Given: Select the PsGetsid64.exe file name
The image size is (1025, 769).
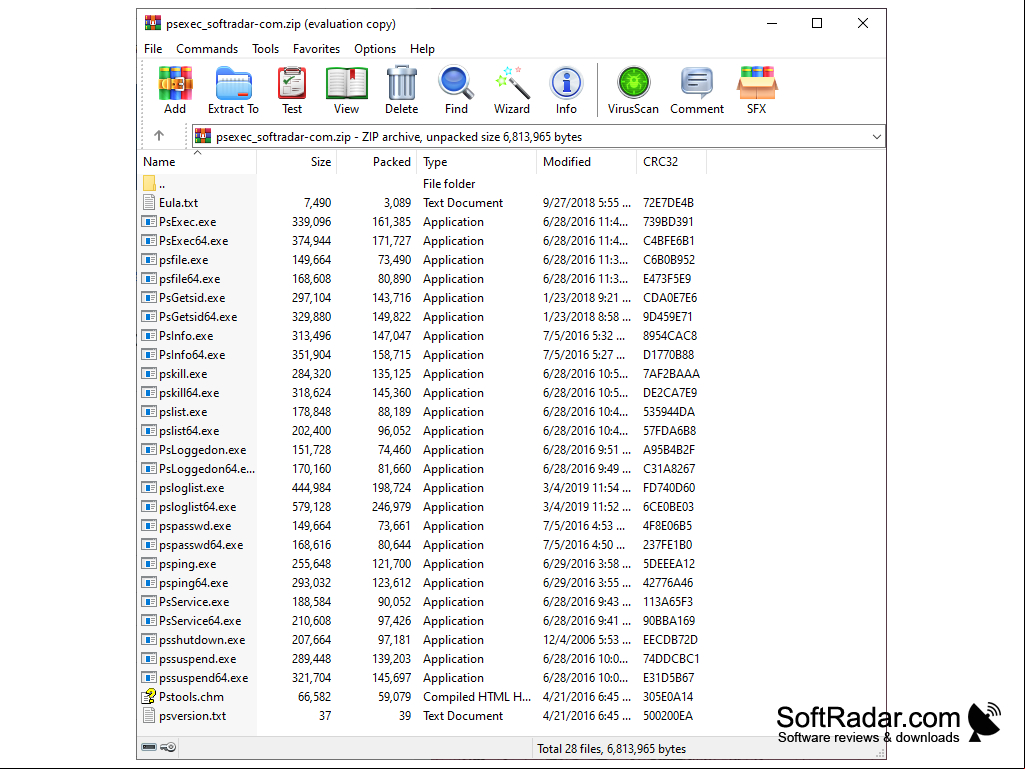Looking at the screenshot, I should pyautogui.click(x=198, y=316).
